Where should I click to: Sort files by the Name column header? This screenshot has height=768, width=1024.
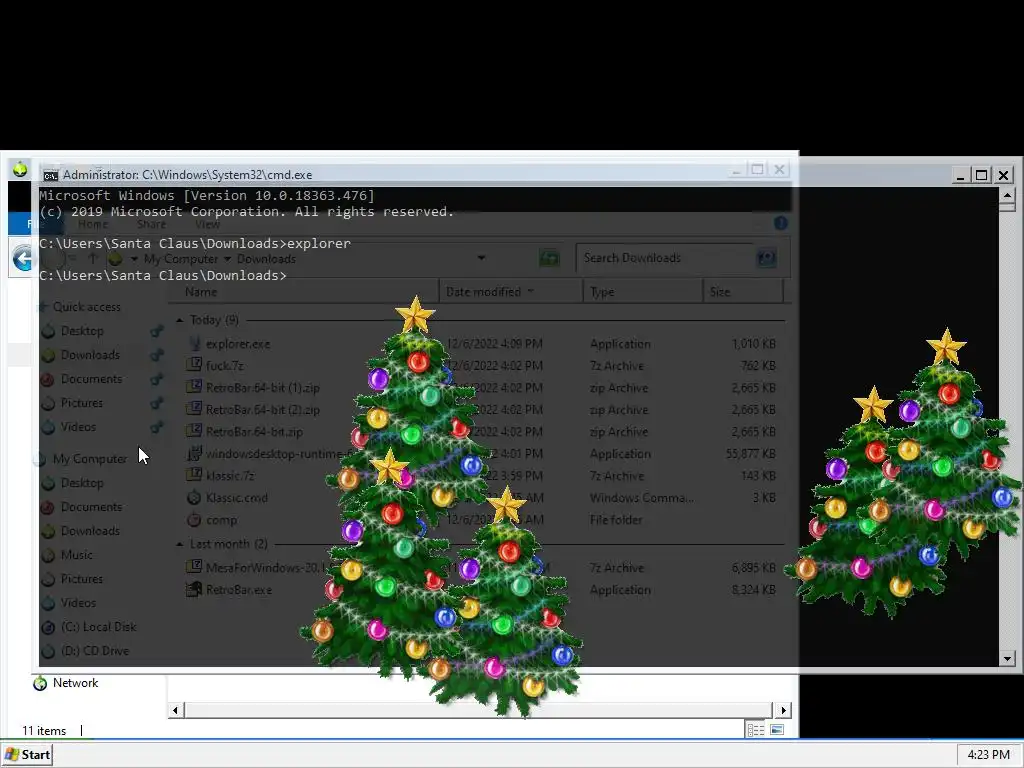304,292
